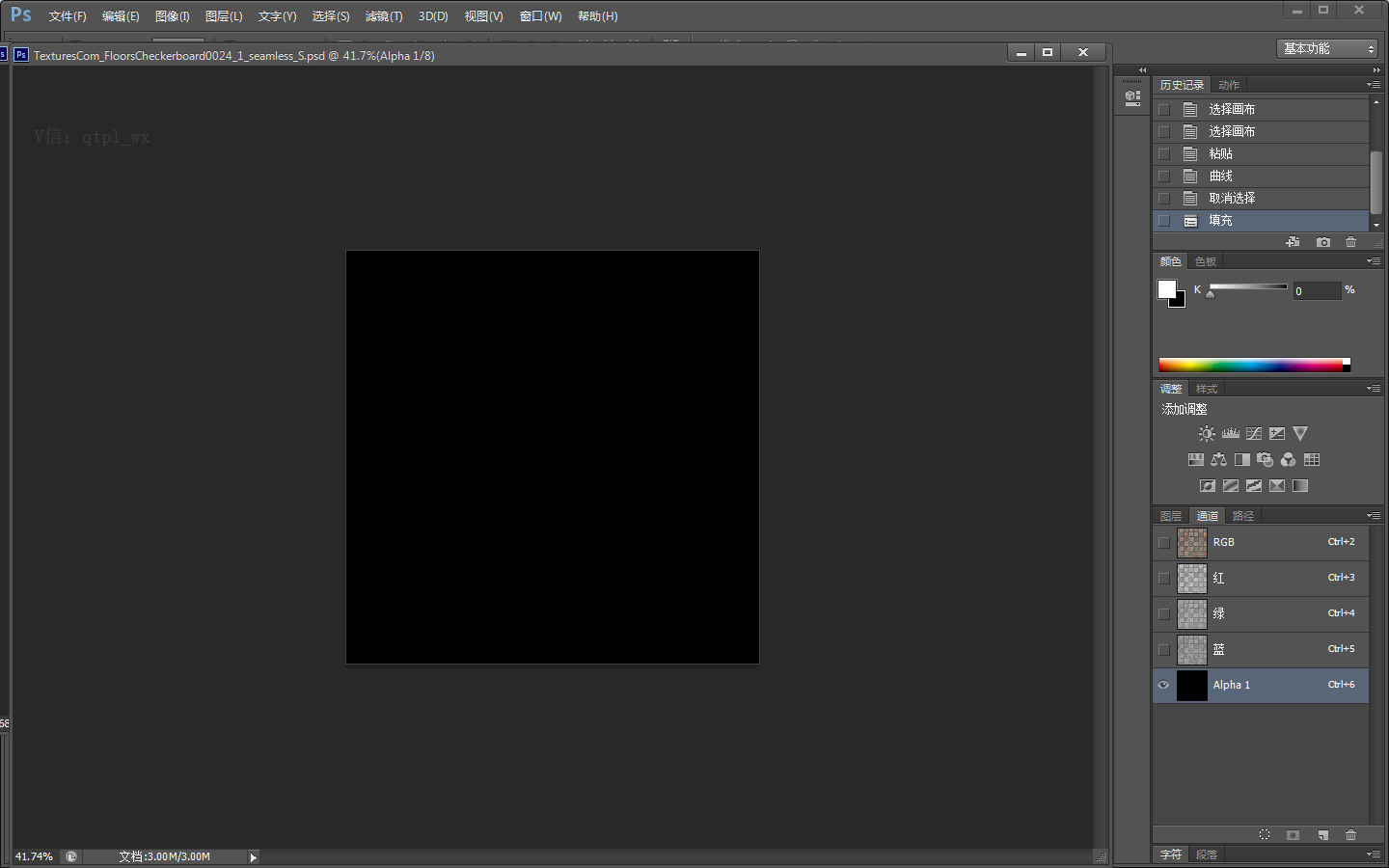Delete the current channel

pyautogui.click(x=1351, y=835)
